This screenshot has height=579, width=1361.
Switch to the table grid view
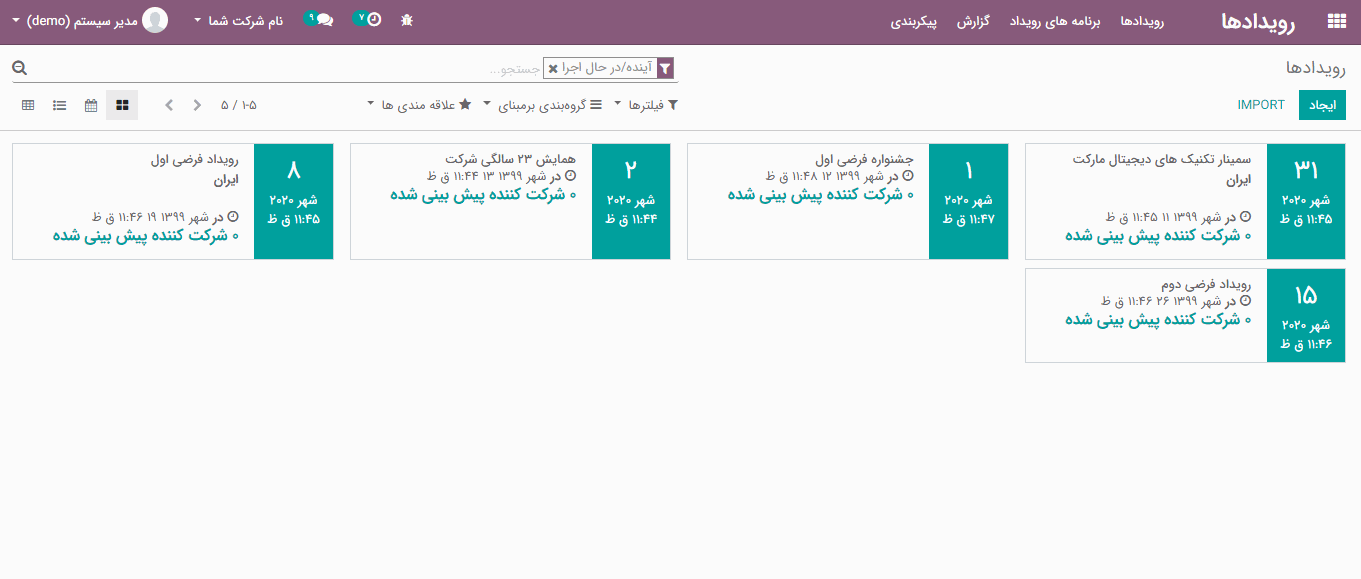28,105
